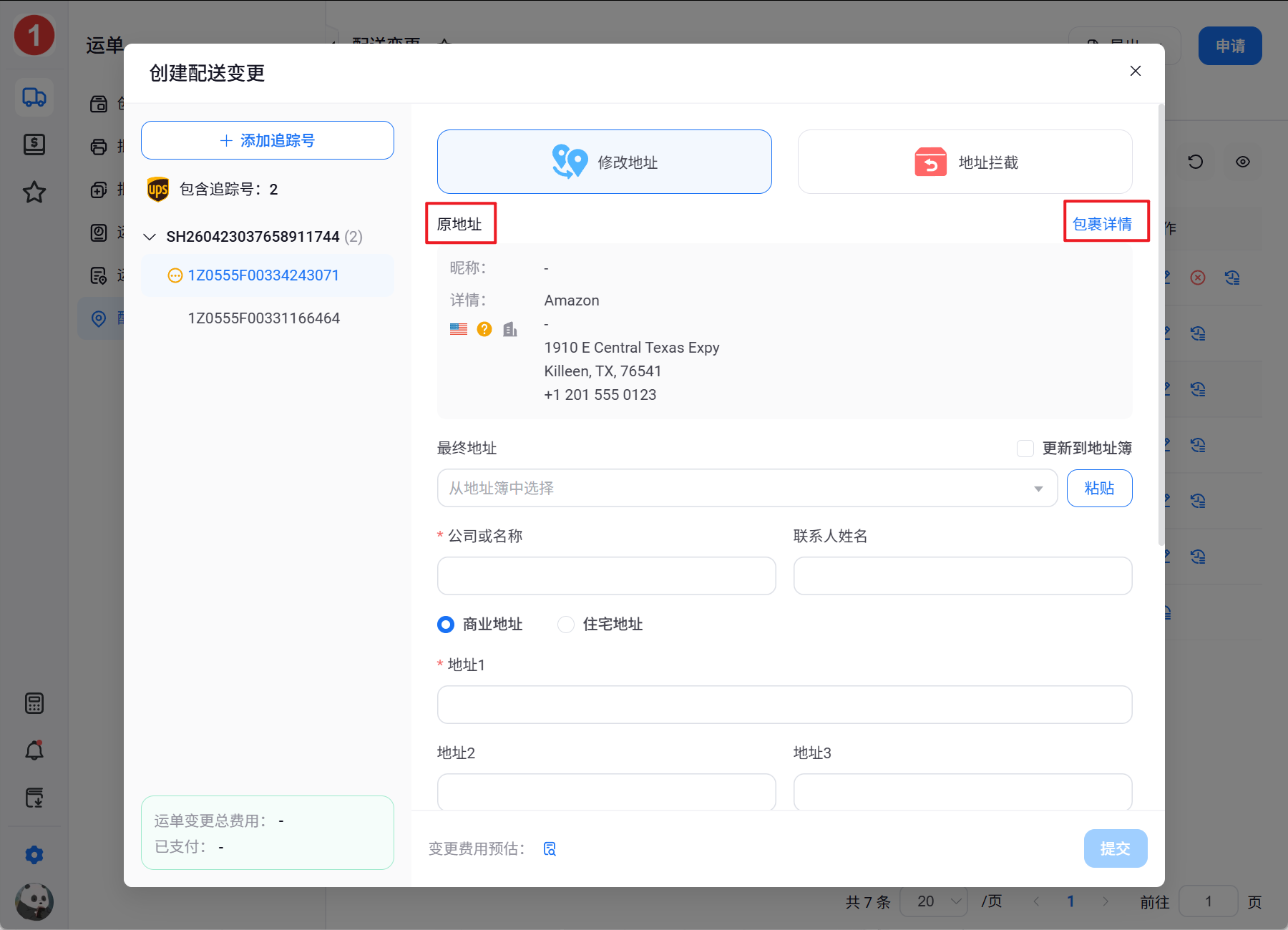Open the 包裹详情 link
Screen dimensions: 1288x930
click(1103, 224)
